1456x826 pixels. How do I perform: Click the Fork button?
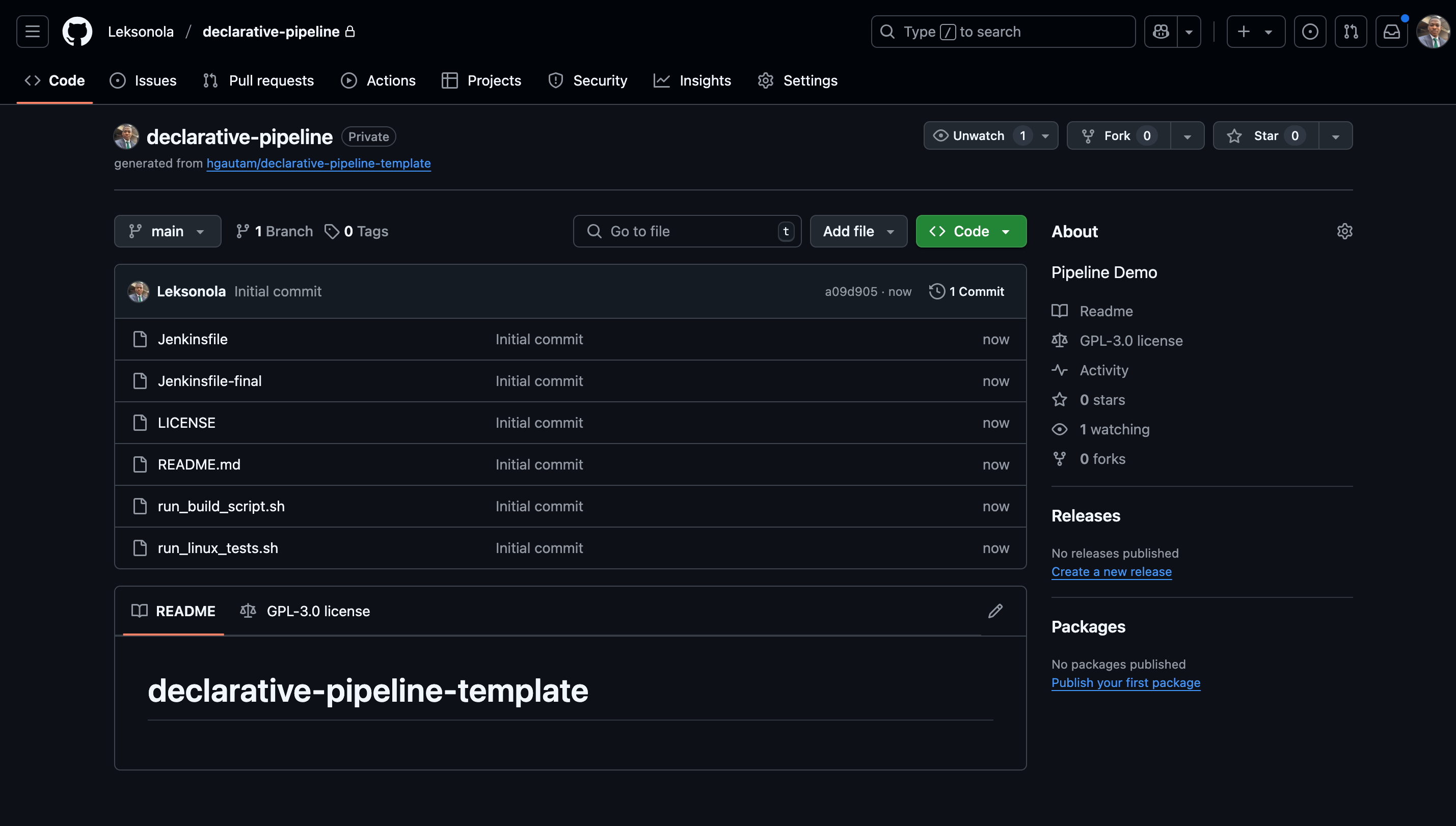click(1118, 135)
